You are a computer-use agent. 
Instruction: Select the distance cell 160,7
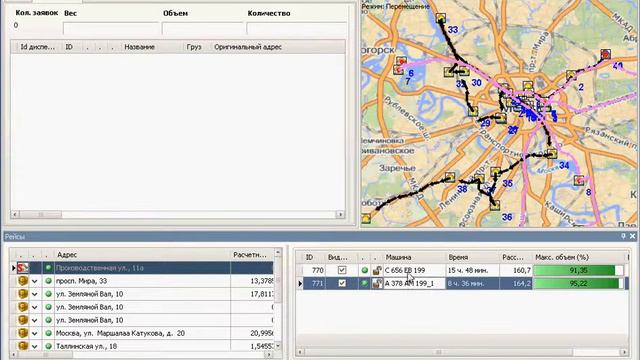pyautogui.click(x=516, y=270)
